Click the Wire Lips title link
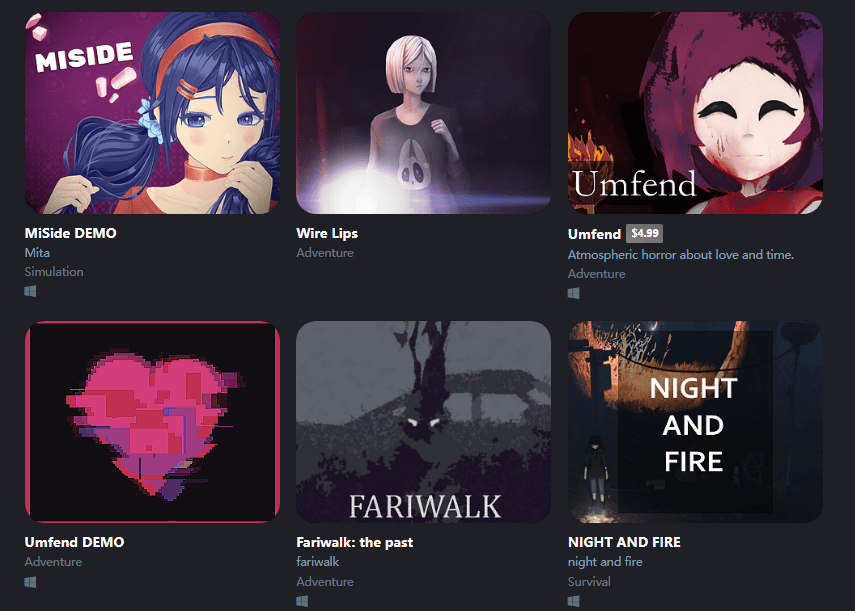This screenshot has height=611, width=855. point(327,233)
